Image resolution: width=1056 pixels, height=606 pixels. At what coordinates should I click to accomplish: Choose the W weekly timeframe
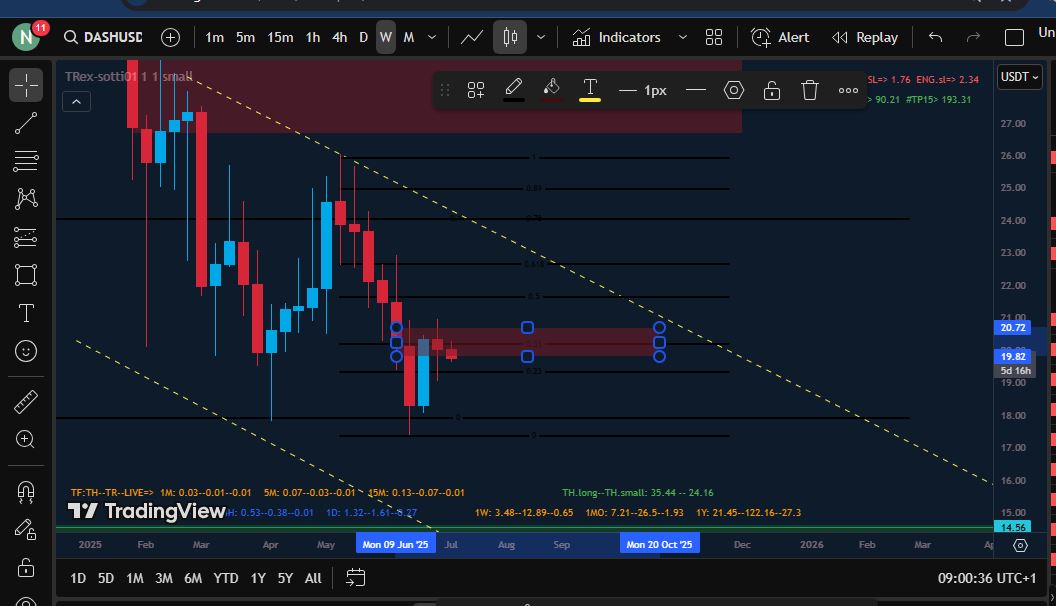pyautogui.click(x=385, y=37)
